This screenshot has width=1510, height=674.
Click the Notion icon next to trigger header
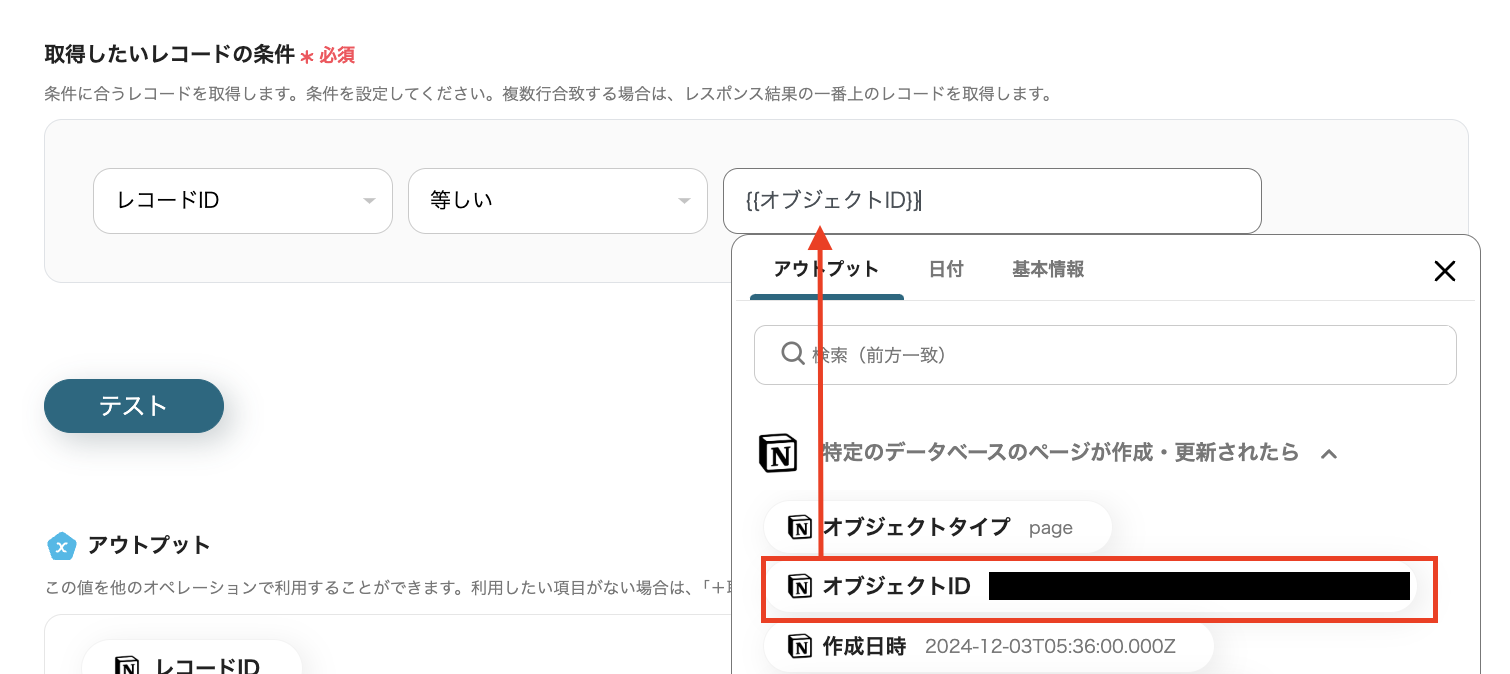[779, 452]
